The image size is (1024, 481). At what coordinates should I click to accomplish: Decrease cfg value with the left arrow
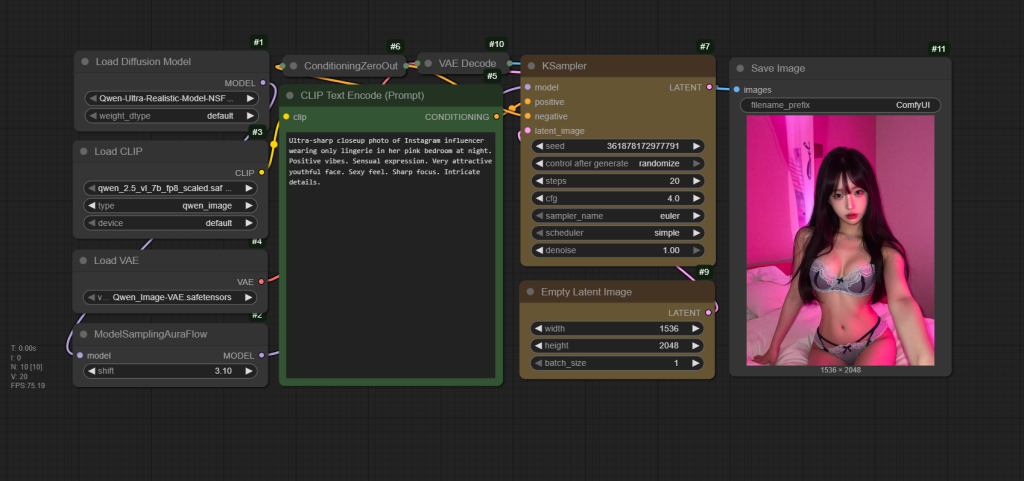click(x=537, y=198)
